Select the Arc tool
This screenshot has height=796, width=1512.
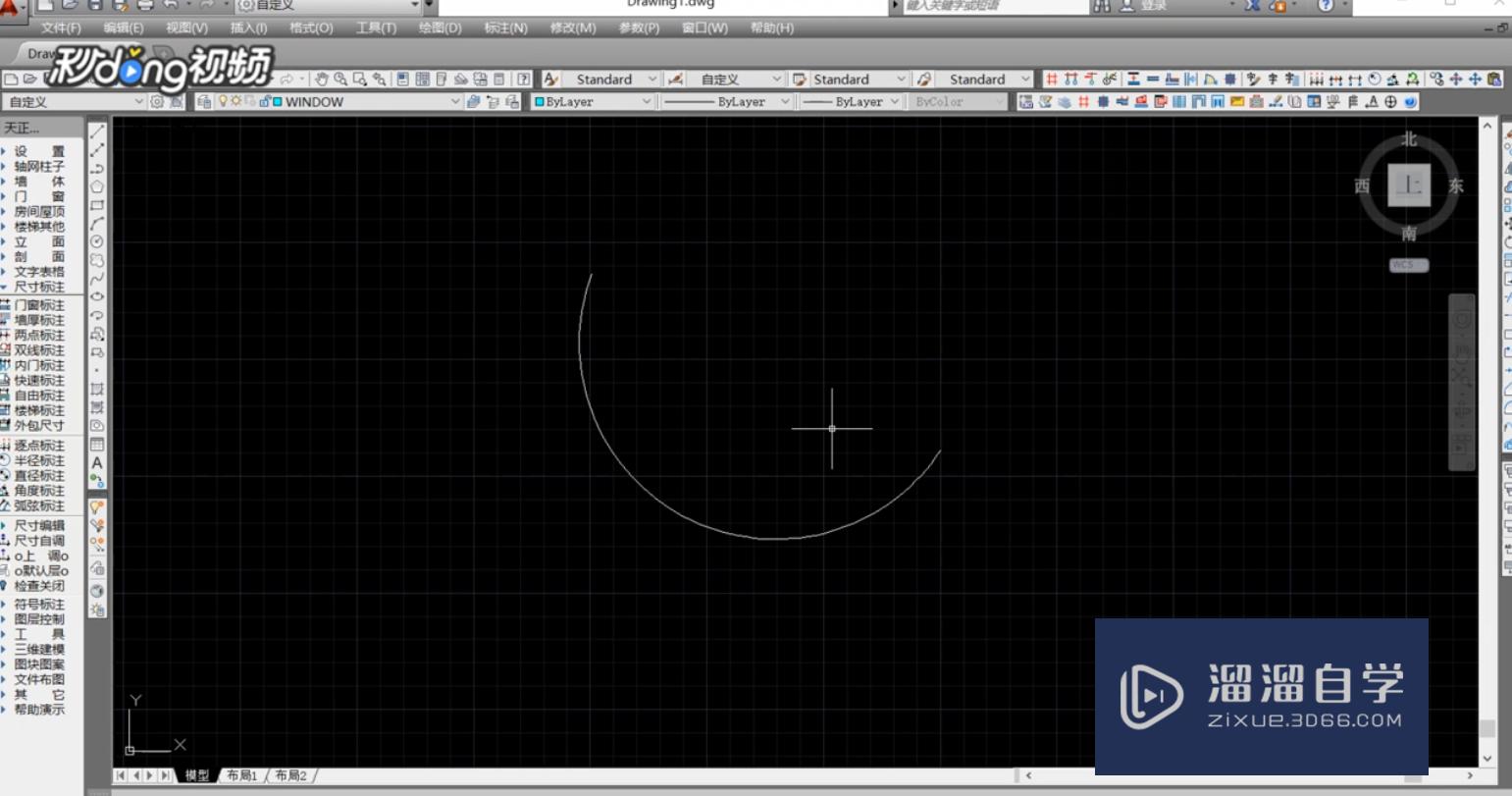(x=97, y=224)
